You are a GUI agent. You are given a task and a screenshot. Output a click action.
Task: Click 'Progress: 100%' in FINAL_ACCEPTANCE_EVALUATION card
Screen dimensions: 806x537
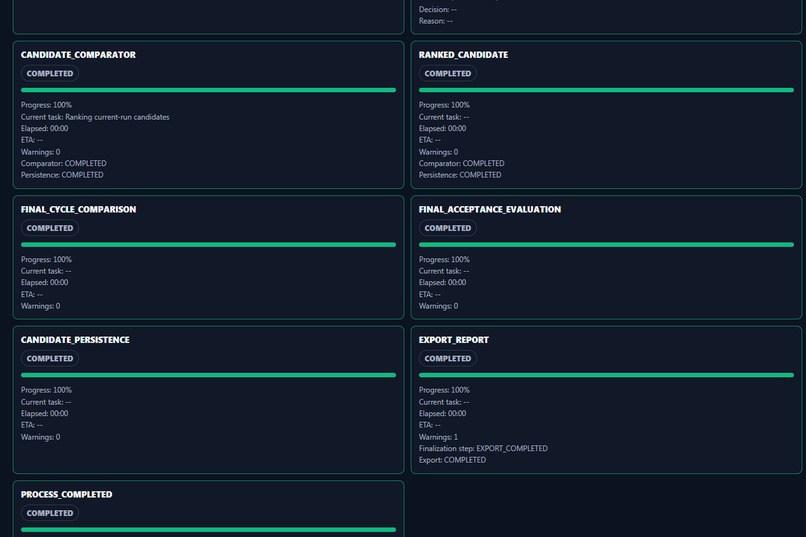click(444, 260)
